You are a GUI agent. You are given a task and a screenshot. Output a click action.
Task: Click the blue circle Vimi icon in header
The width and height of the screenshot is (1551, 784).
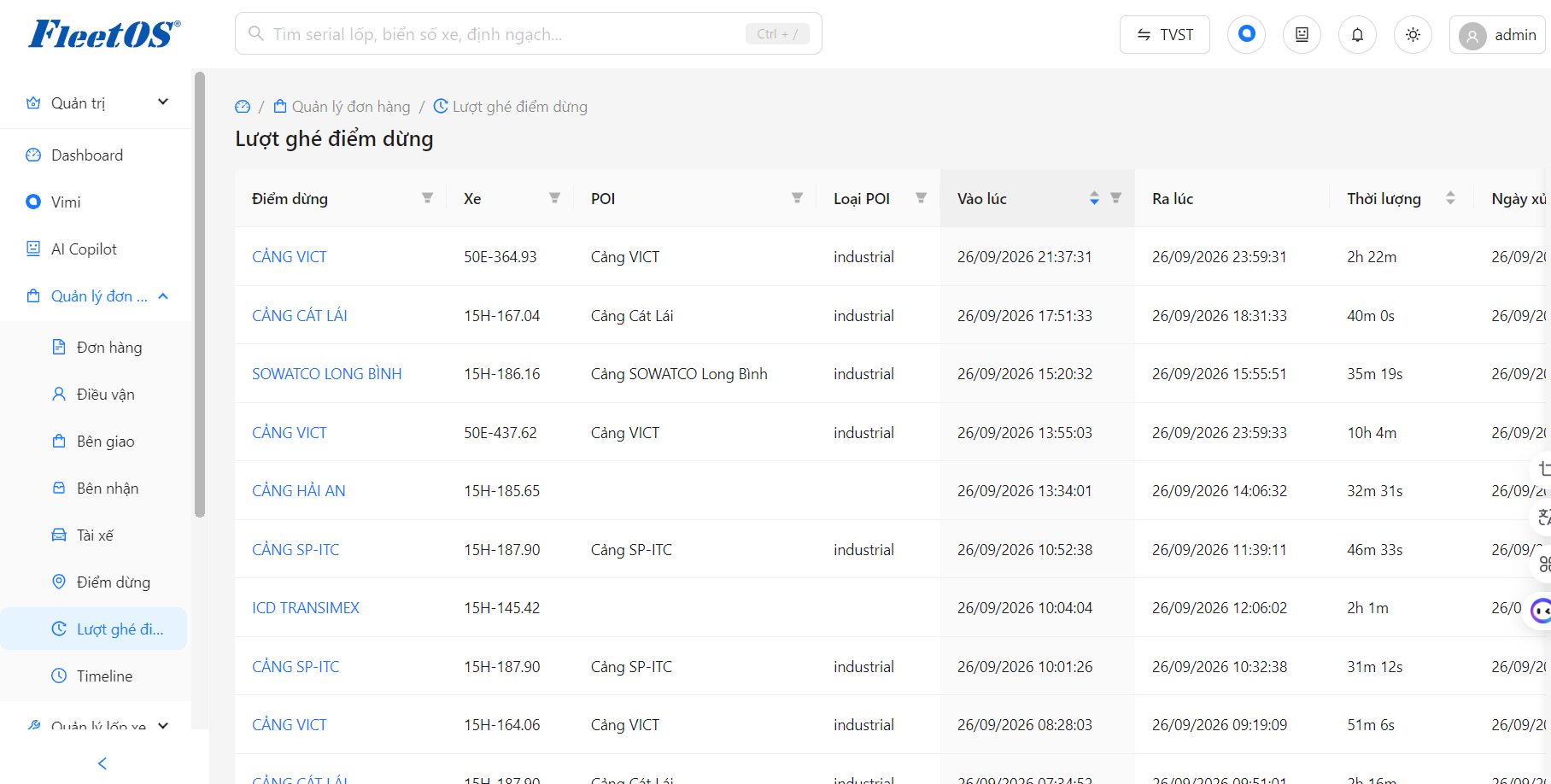coord(1246,35)
